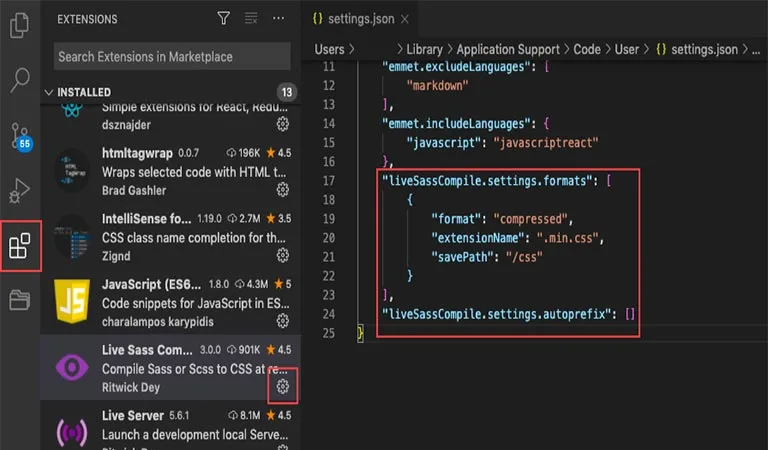Click the IntelliSense for CSS extension logo

[72, 236]
